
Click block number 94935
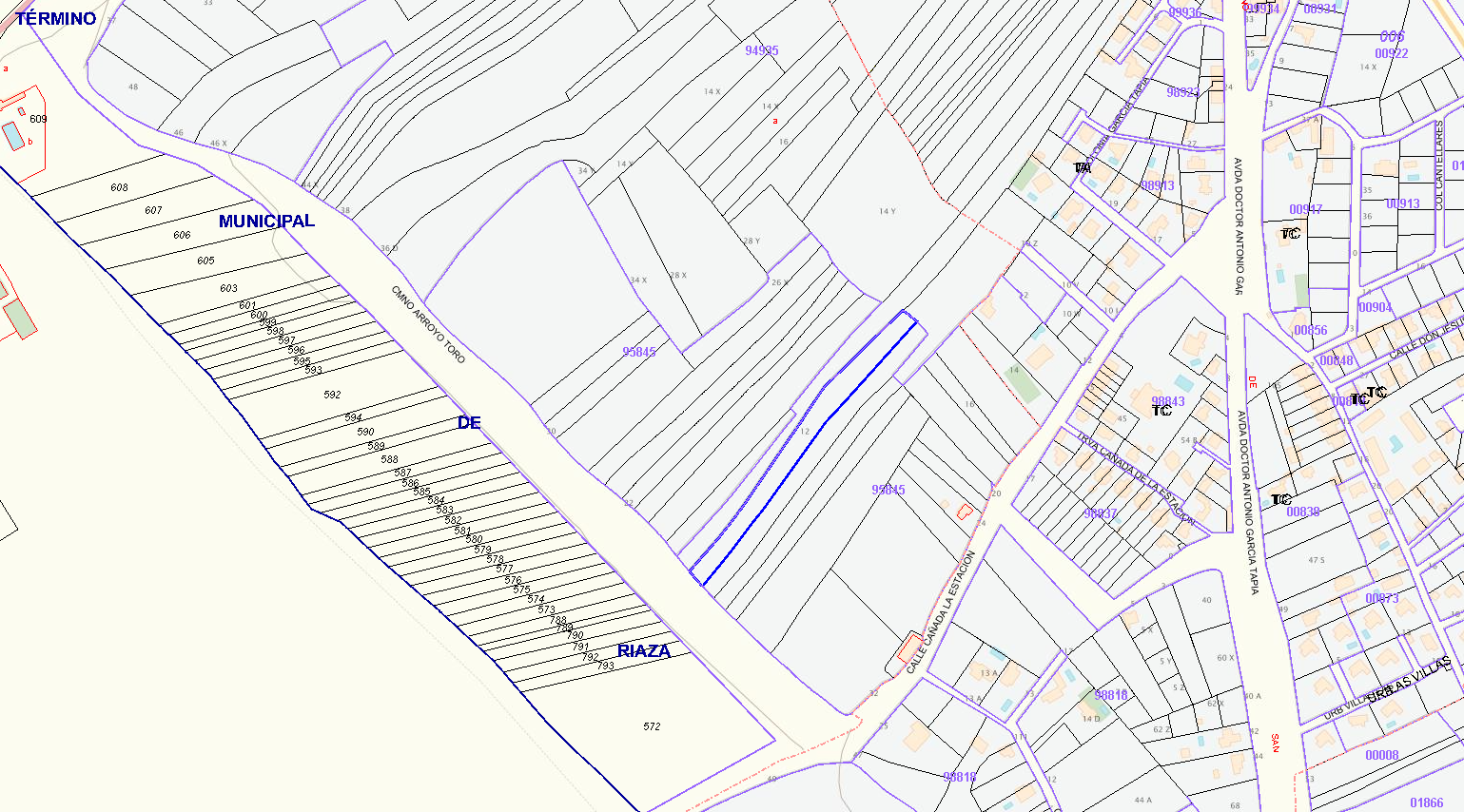(762, 50)
